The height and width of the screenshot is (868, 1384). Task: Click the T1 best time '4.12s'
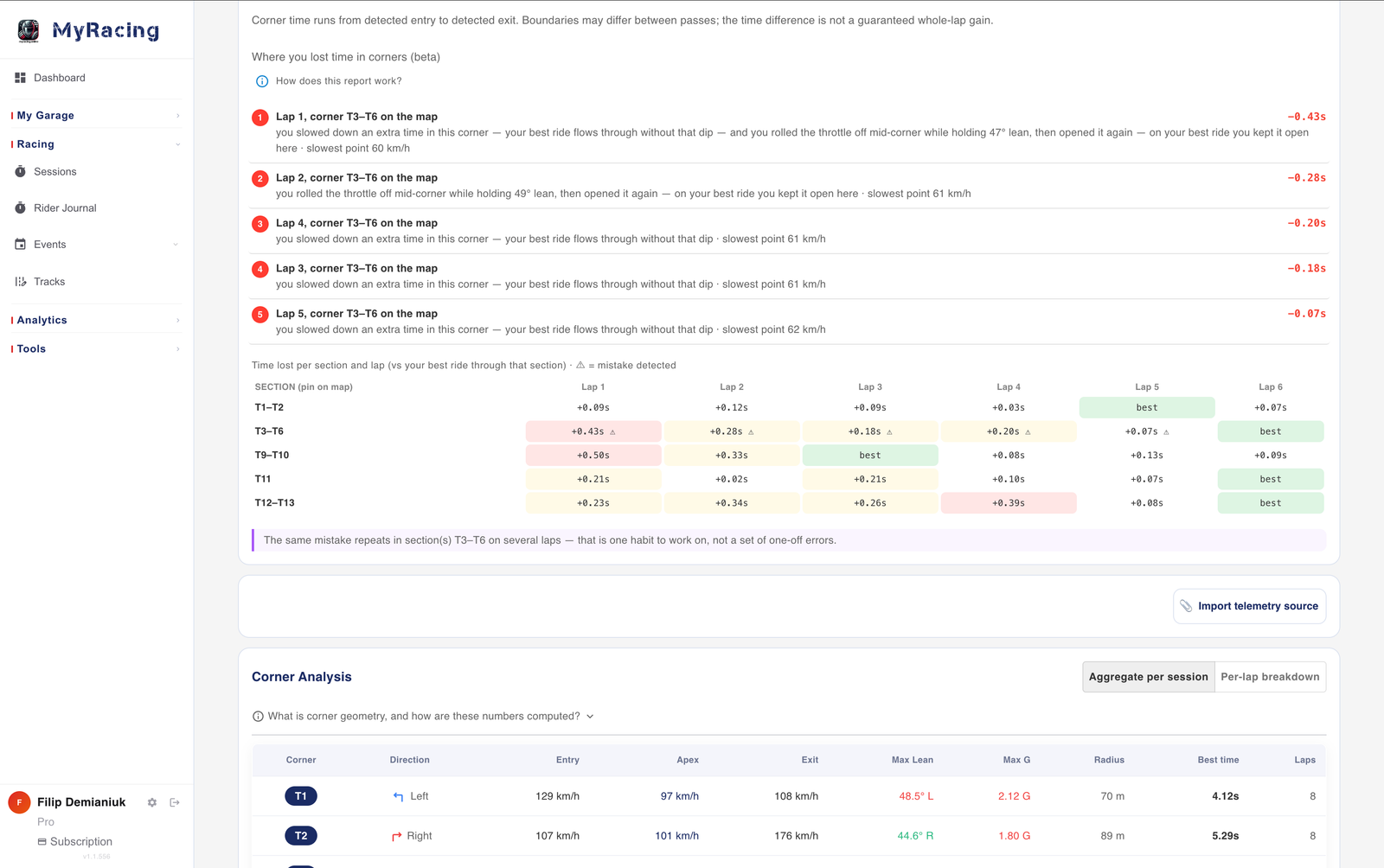click(1225, 796)
